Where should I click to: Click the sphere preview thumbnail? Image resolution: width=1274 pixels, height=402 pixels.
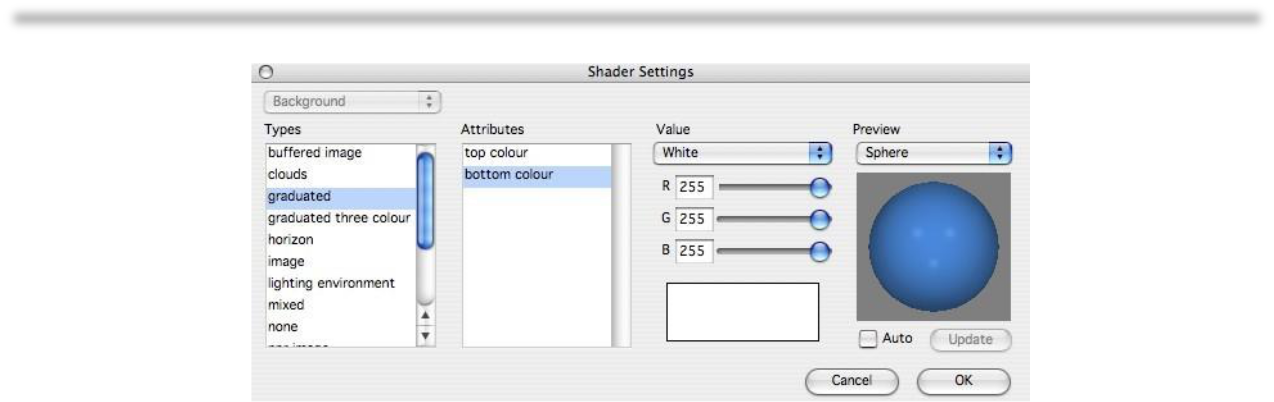point(933,246)
